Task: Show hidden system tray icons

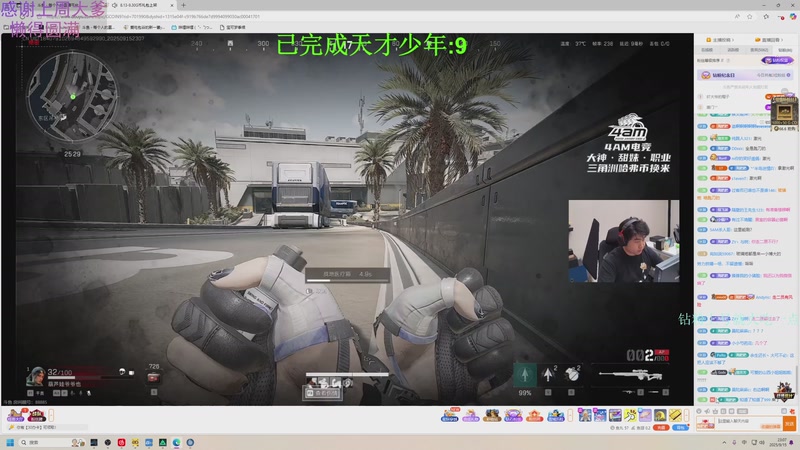Action: [x=724, y=442]
